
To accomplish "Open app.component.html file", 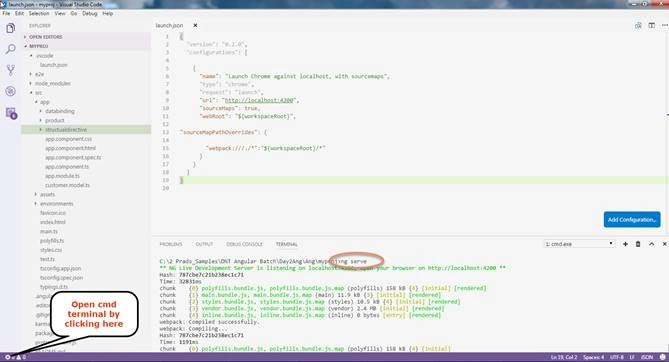I will (x=70, y=149).
